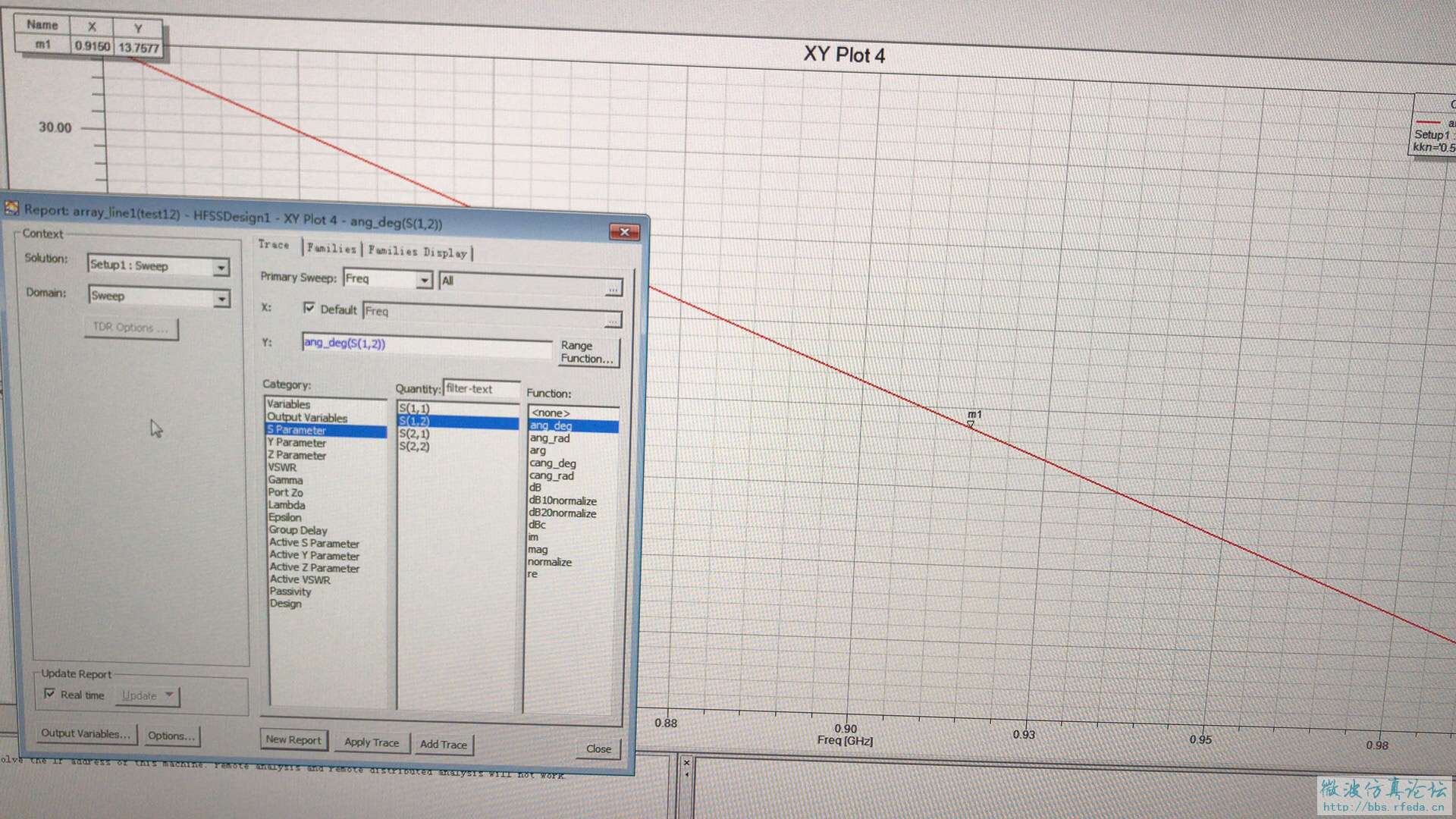Click the Range Function button
Viewport: 1456px width, 819px height.
(588, 352)
